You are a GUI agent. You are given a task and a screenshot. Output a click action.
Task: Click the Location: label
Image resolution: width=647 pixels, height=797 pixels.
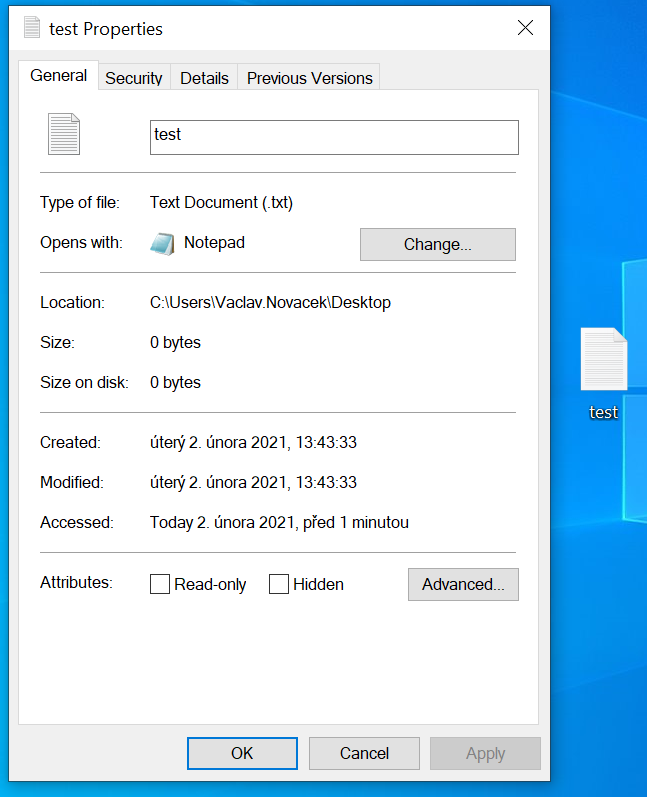pyautogui.click(x=72, y=302)
